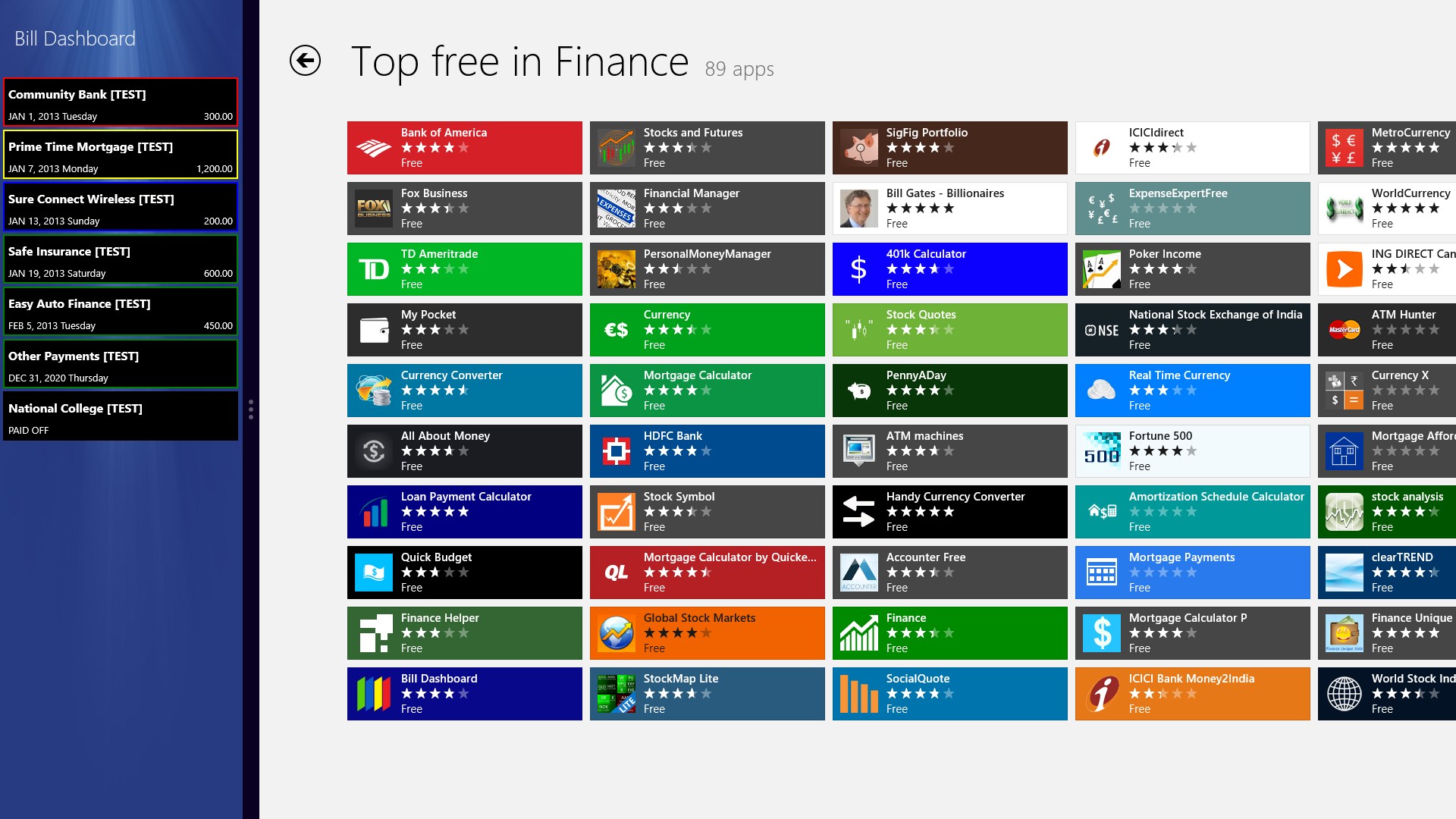Select the Community Bank [TEST] bill
The image size is (1456, 819).
(121, 102)
